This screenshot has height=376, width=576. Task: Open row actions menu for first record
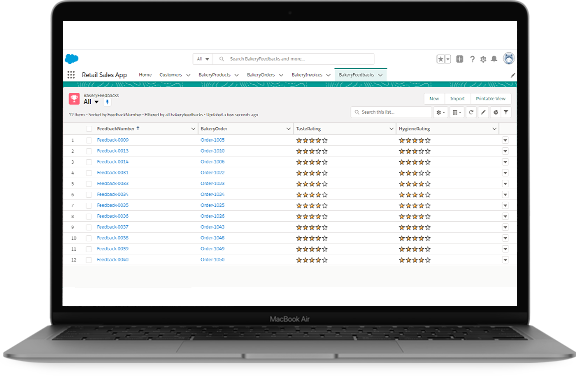tap(505, 140)
